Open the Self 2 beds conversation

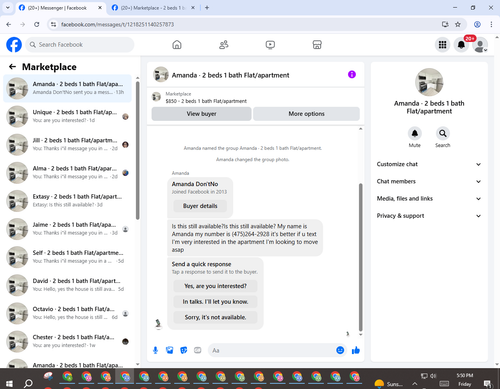coord(67,257)
